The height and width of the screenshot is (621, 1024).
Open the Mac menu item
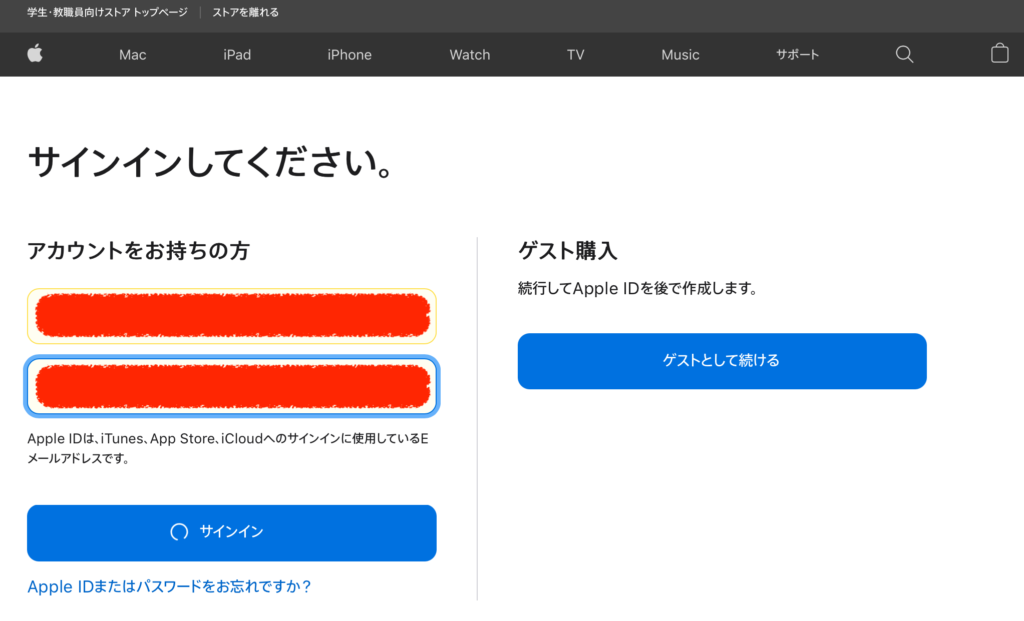(133, 55)
